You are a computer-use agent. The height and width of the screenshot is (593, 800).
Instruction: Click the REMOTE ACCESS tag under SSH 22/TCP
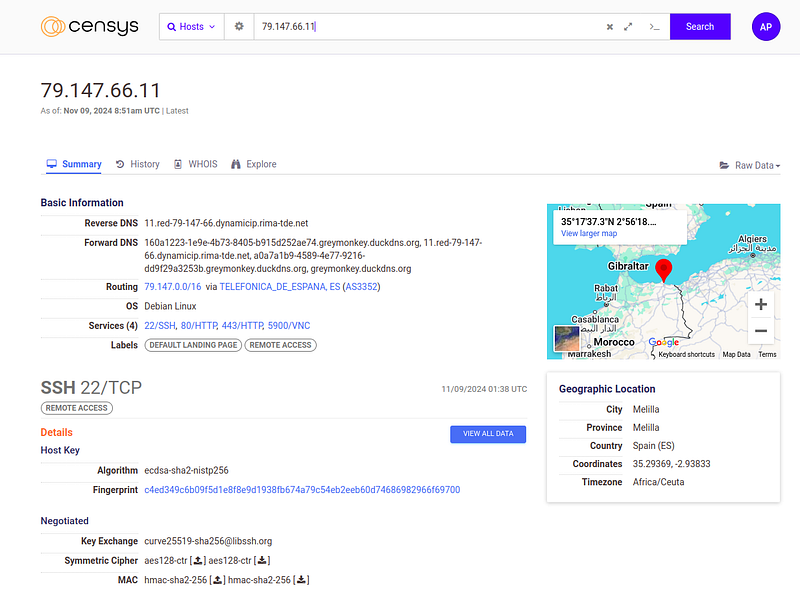pyautogui.click(x=77, y=408)
